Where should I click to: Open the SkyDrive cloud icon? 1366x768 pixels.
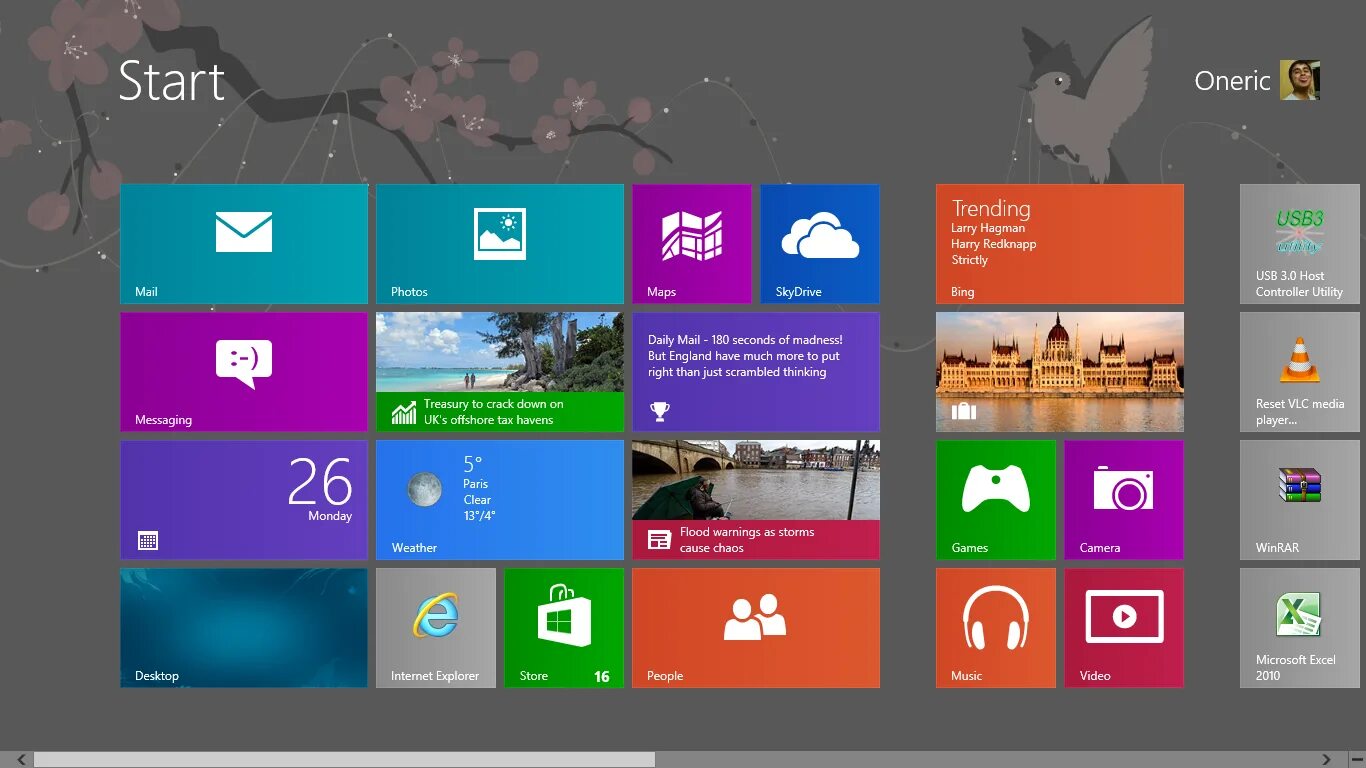[x=820, y=236]
